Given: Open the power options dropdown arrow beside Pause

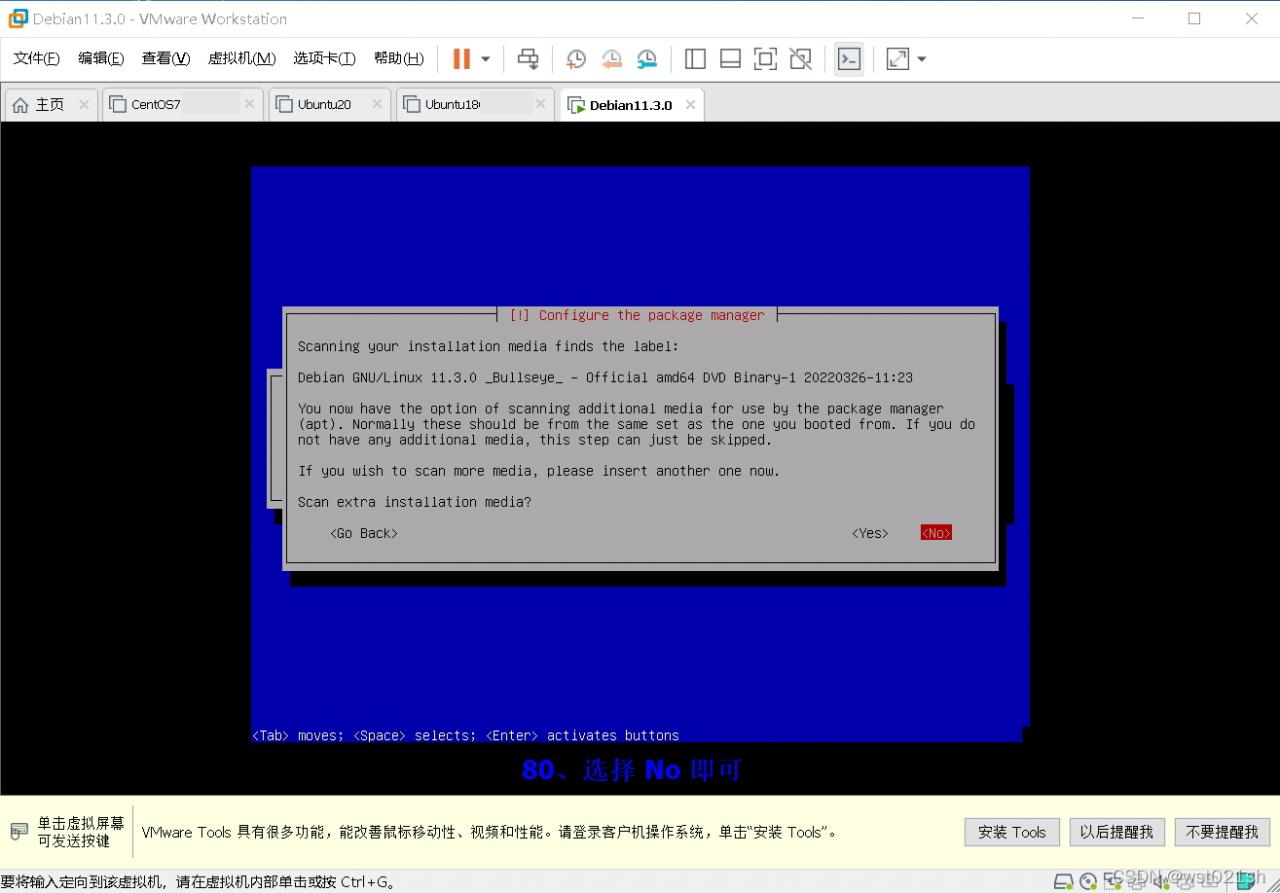Looking at the screenshot, I should coord(486,59).
